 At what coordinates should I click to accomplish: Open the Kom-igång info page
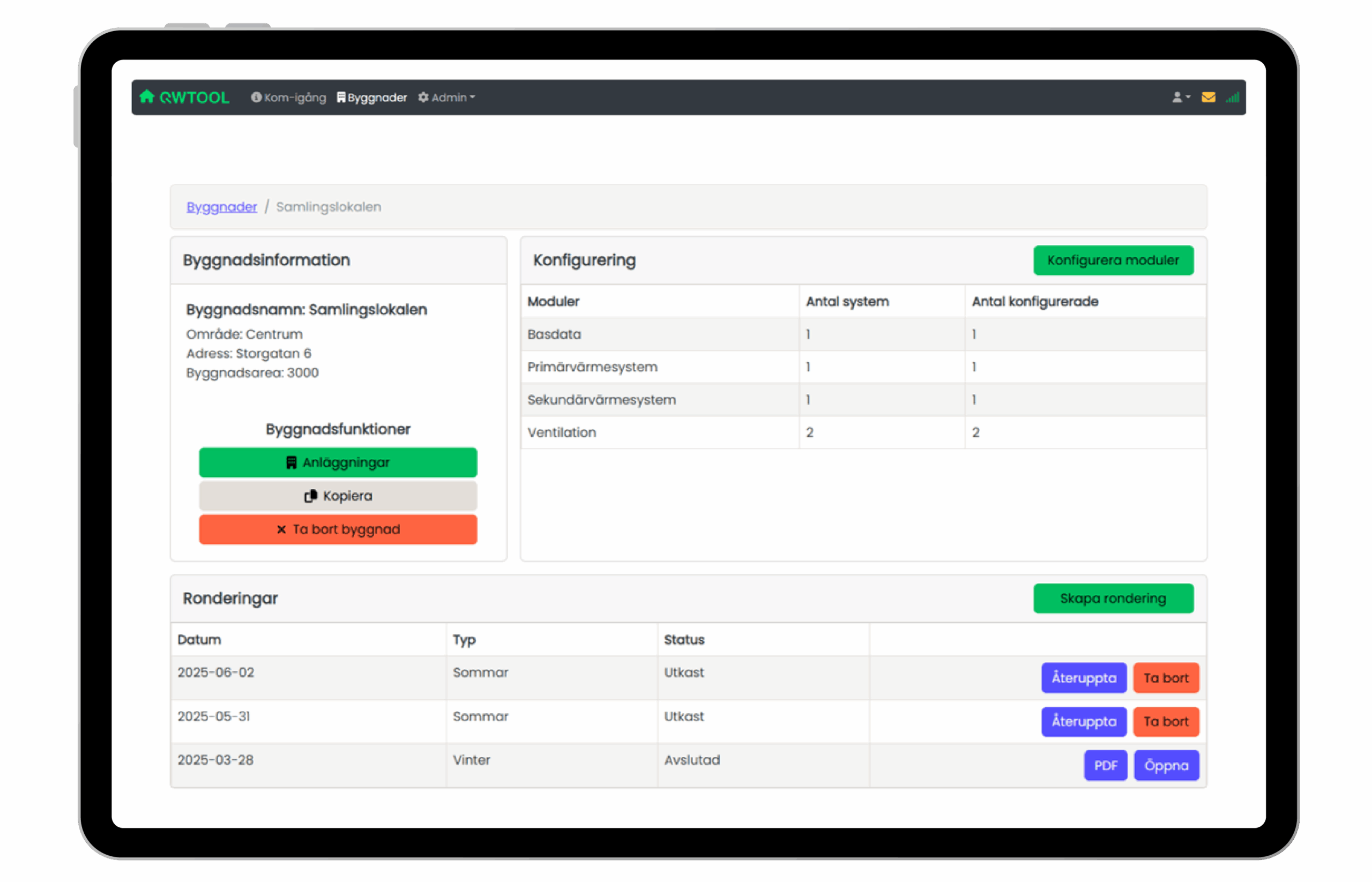point(288,98)
